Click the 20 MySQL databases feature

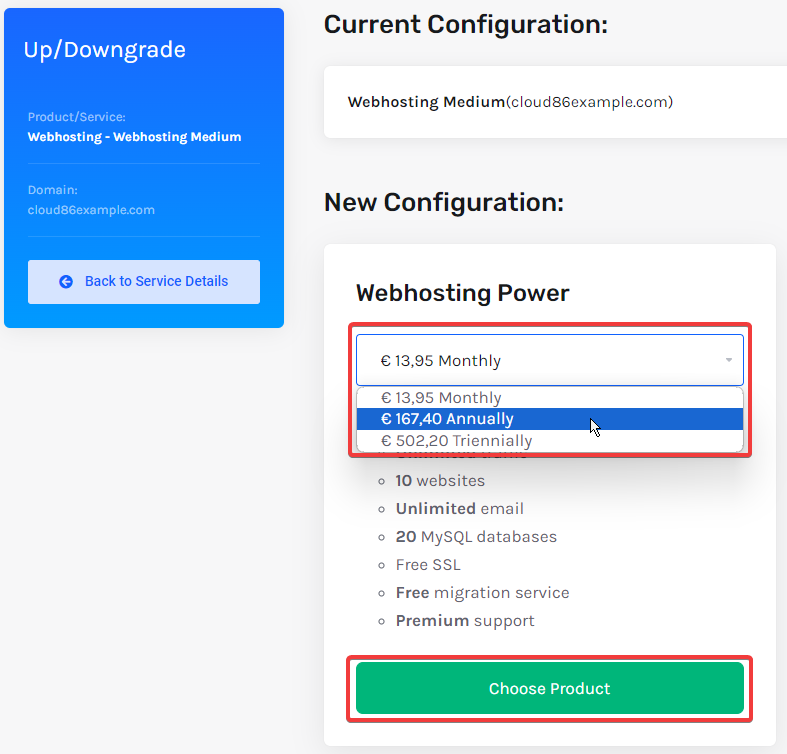pyautogui.click(x=476, y=537)
